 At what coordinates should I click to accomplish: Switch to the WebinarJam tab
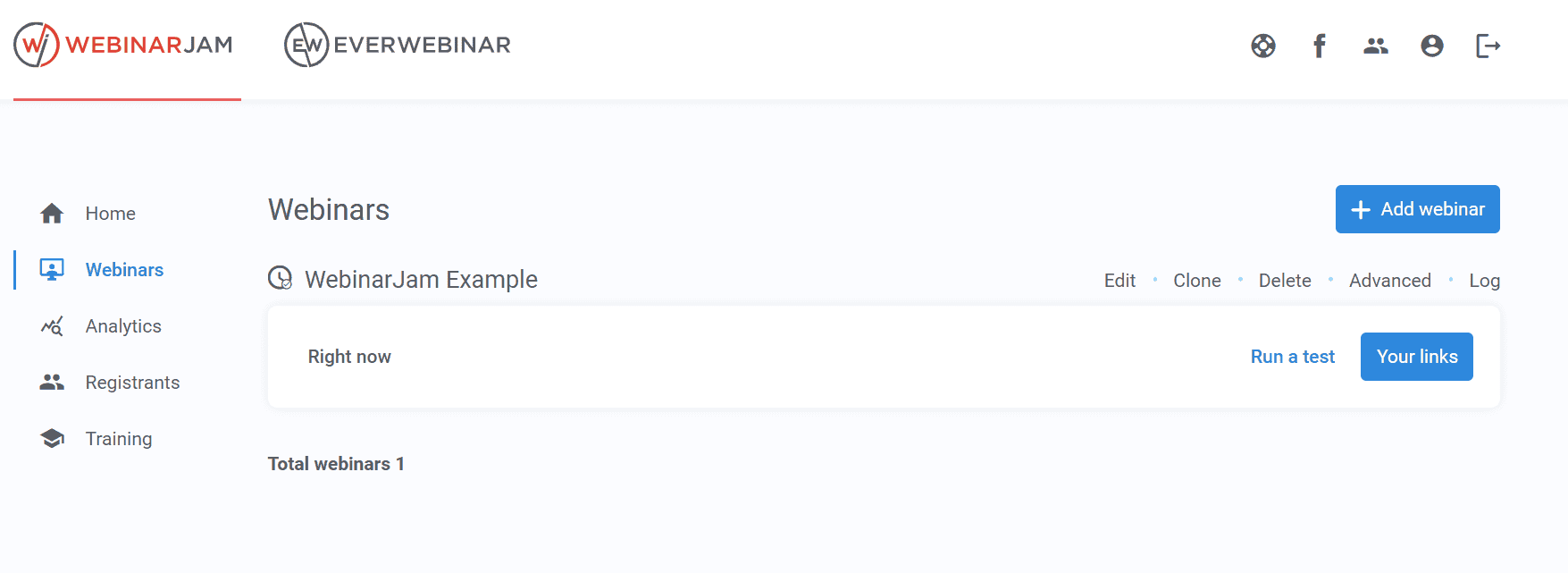tap(124, 45)
